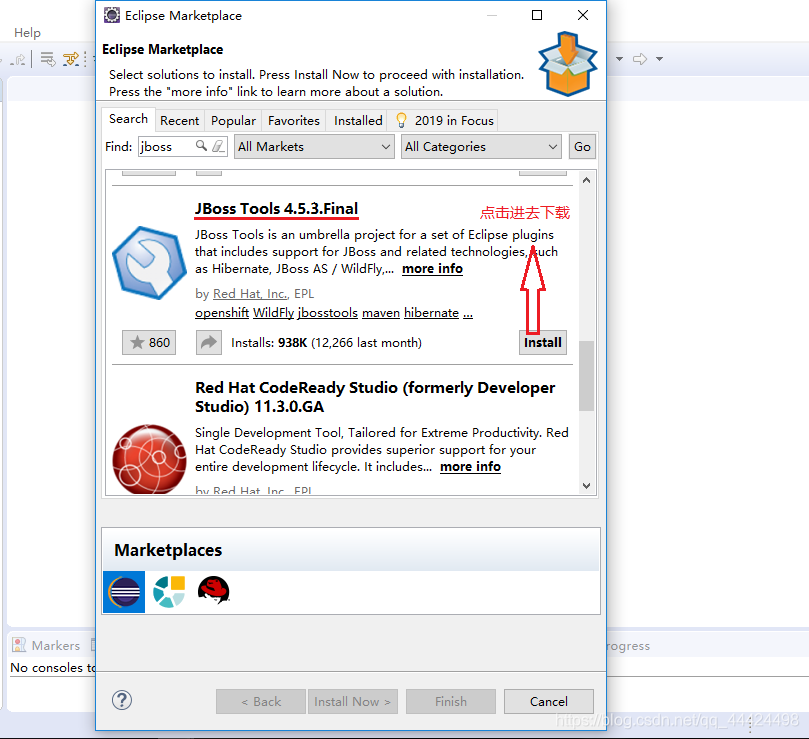Switch to the Search tab
Screen dimensions: 809x739
coord(128,119)
